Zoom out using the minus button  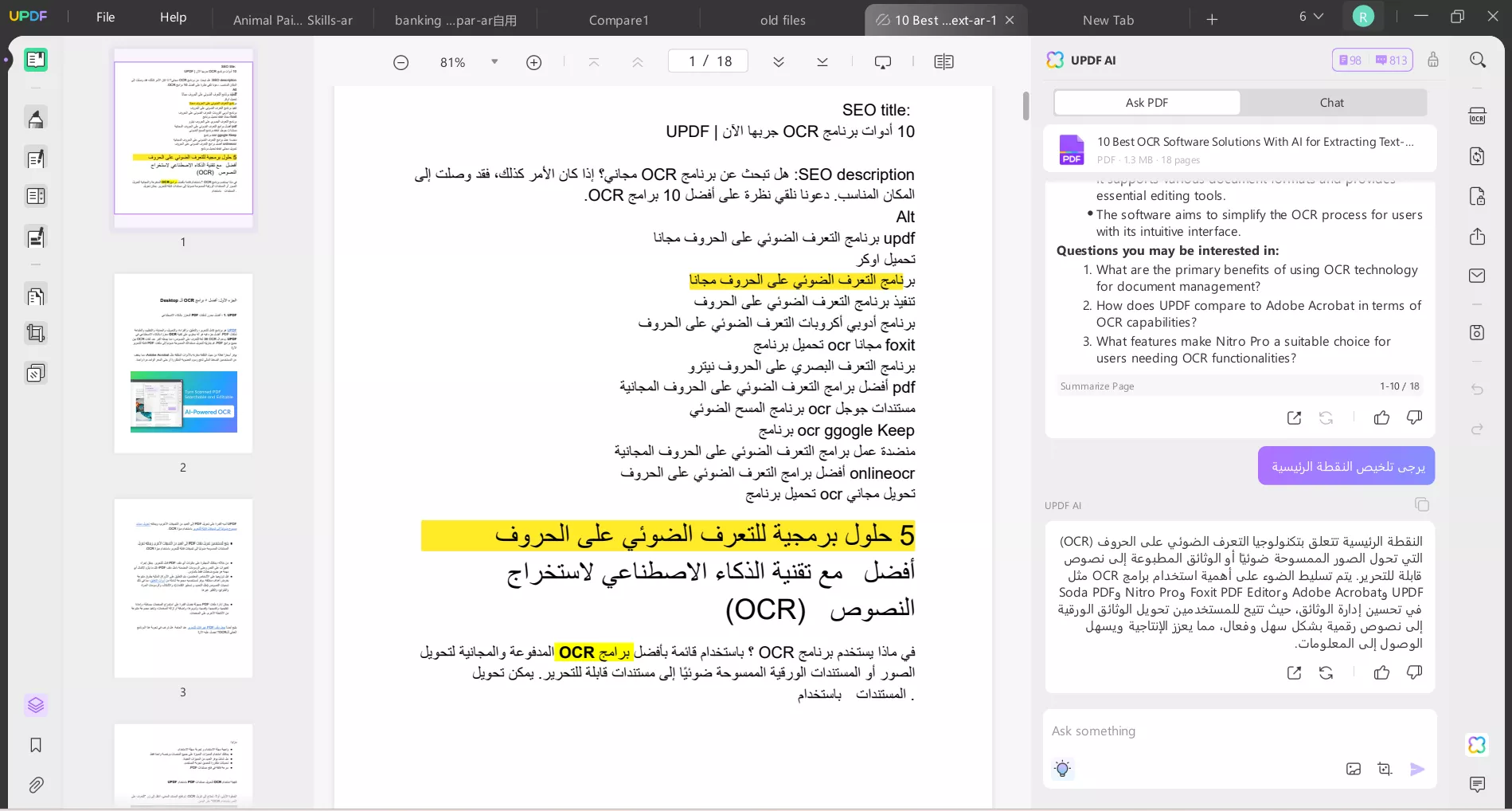[x=401, y=62]
